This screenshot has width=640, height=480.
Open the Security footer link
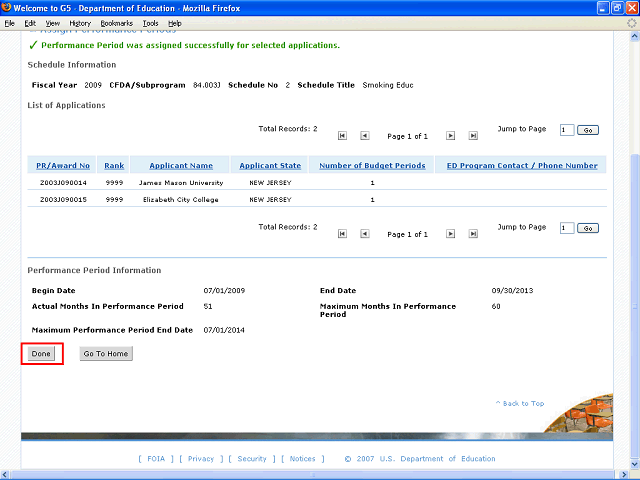[252, 459]
